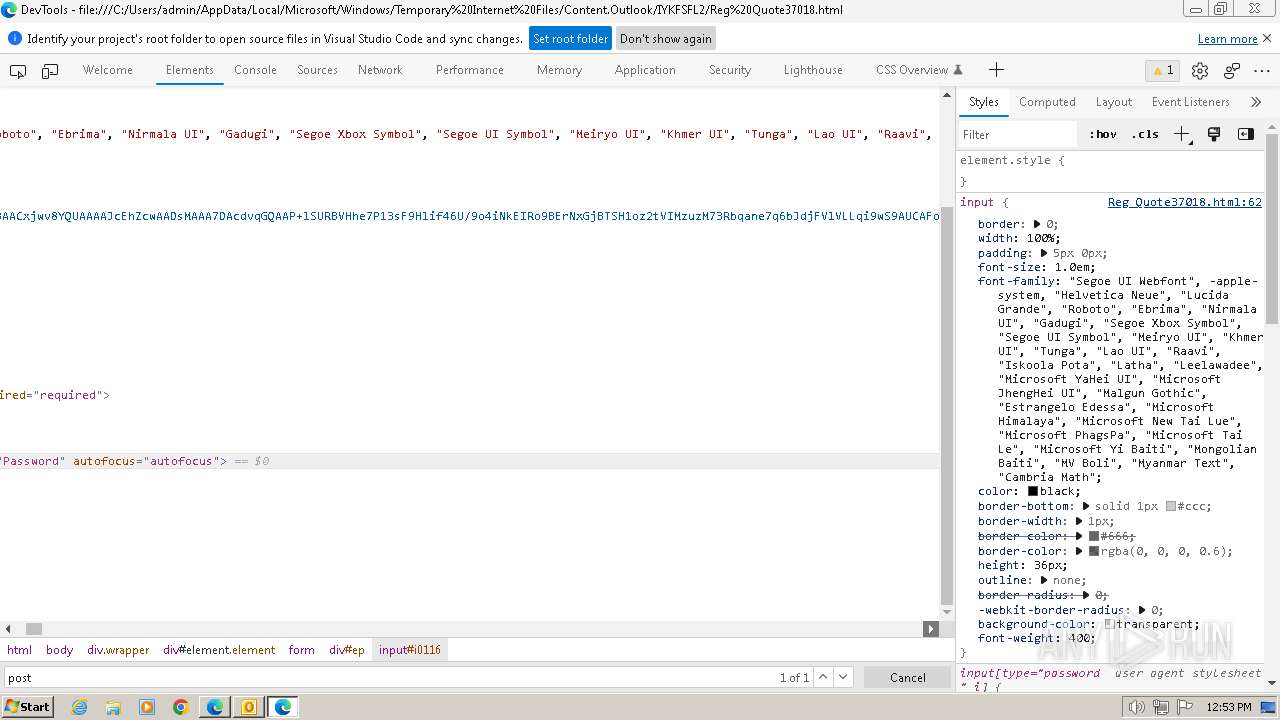The height and width of the screenshot is (720, 1280).
Task: Open Chrome from taskbar
Action: 181,707
